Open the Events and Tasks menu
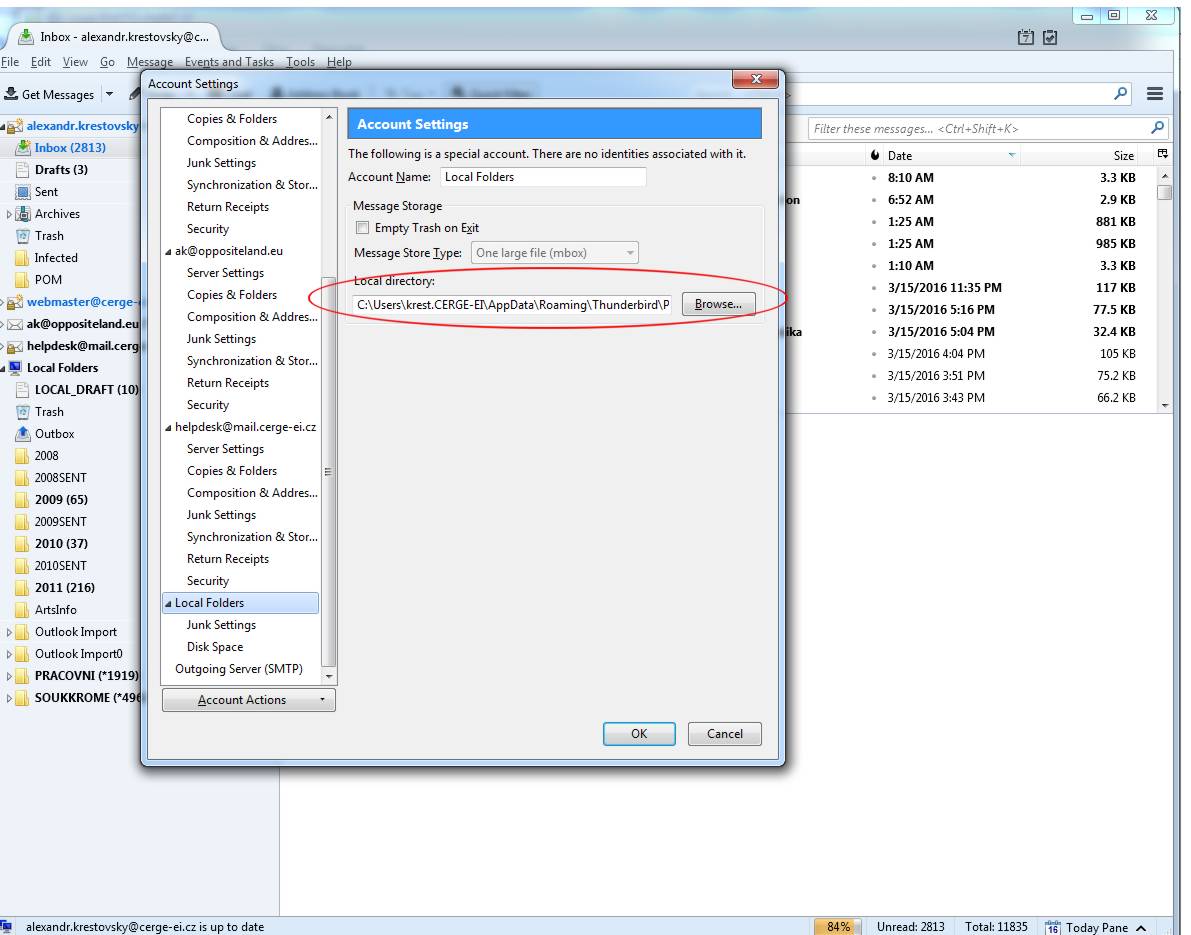 tap(229, 62)
